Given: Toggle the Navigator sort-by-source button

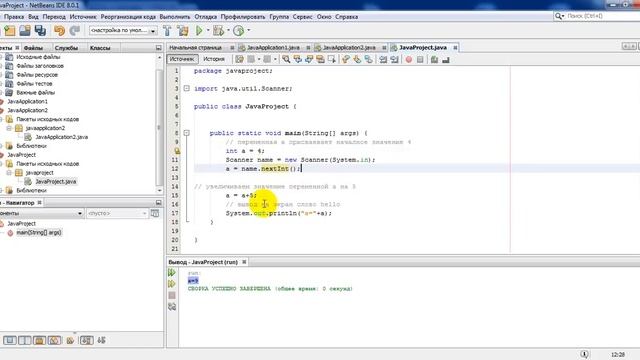Looking at the screenshot, I should point(86,340).
